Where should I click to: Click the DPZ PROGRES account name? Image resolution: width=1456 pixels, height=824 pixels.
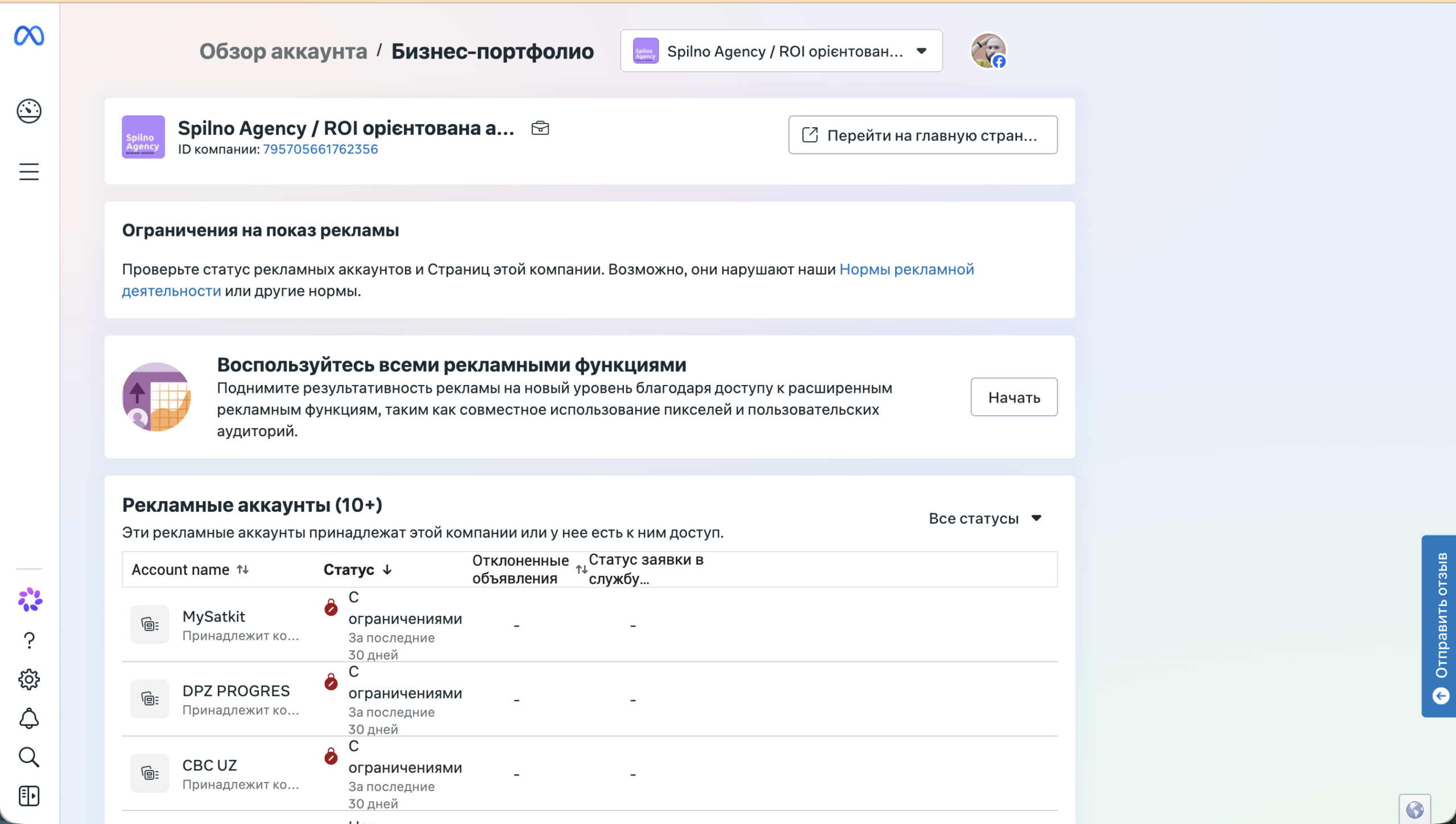(x=236, y=691)
